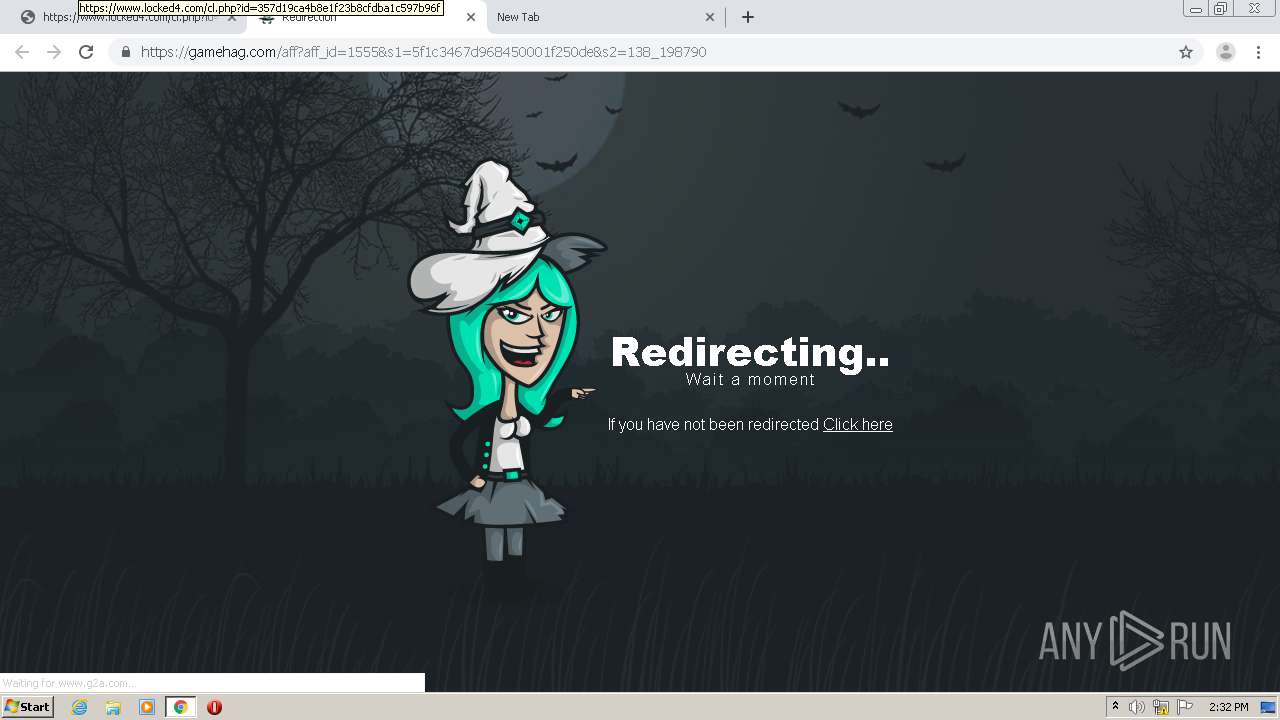Close the Redirection tab
Screen dimensions: 1280x720
pyautogui.click(x=471, y=17)
